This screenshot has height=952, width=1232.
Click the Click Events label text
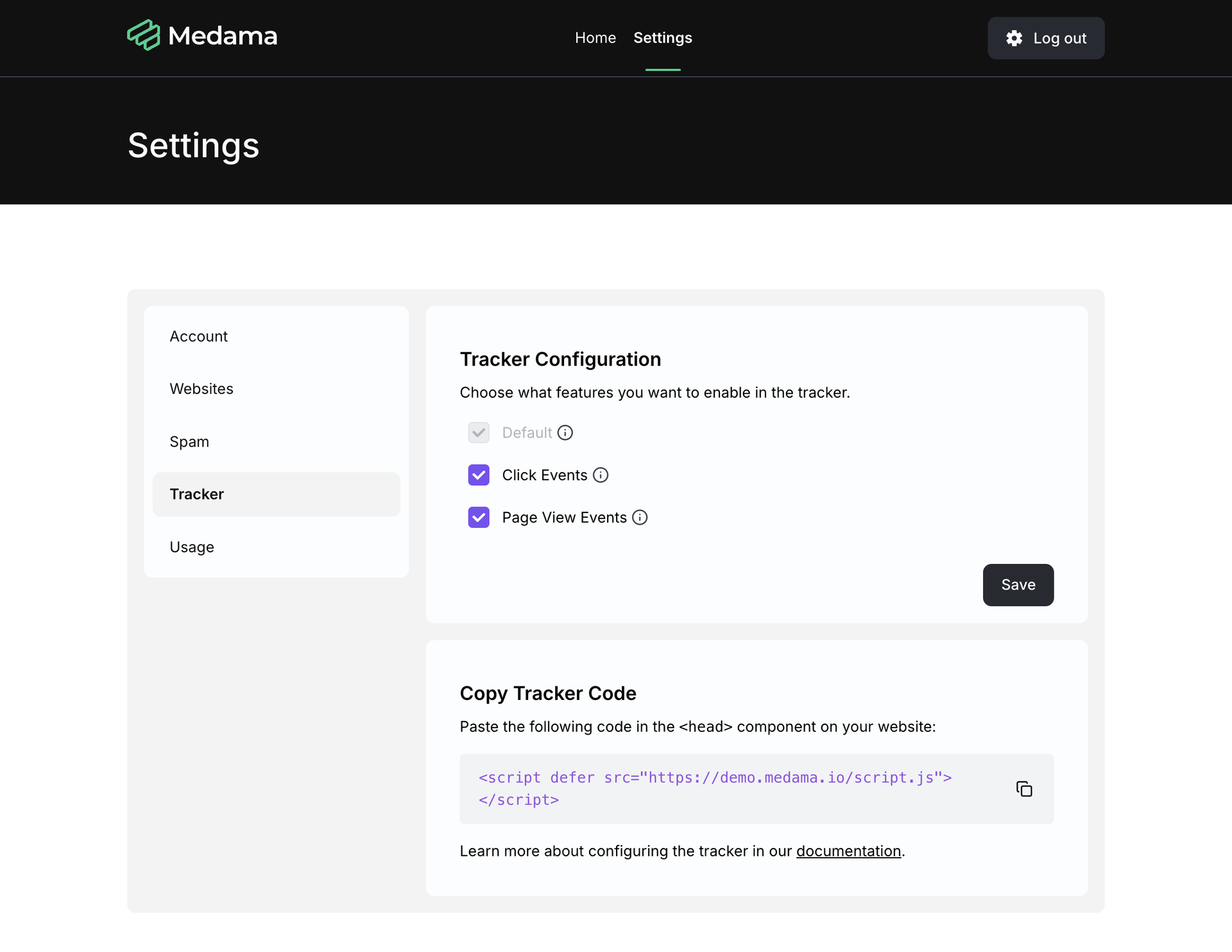tap(544, 475)
